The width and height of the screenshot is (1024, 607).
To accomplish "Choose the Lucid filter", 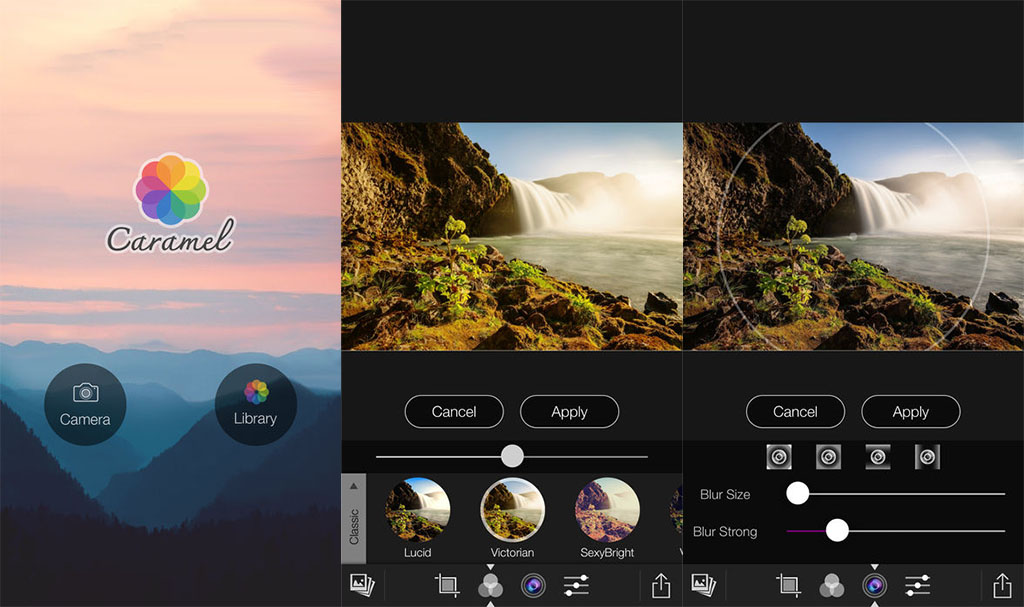I will coord(417,510).
